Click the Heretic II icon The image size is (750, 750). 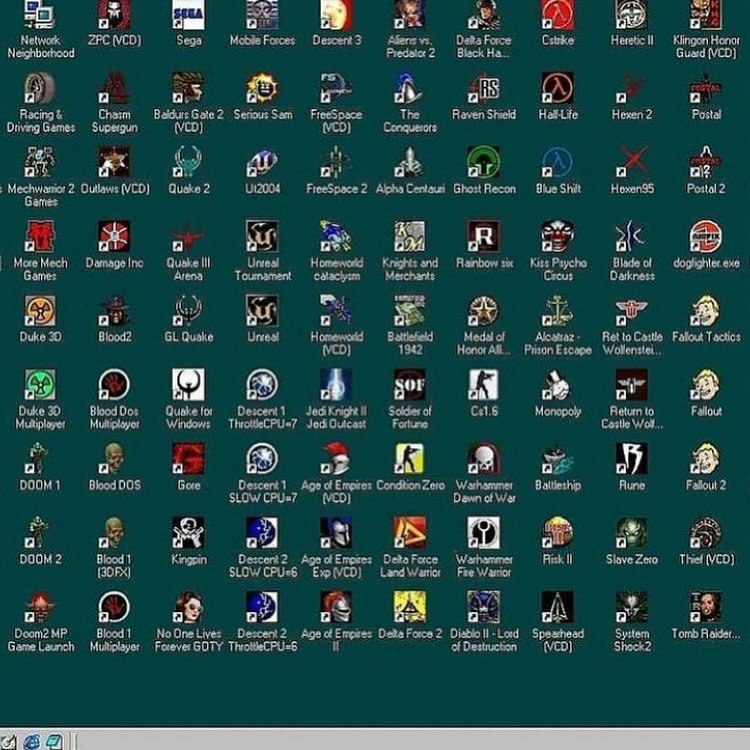click(x=631, y=14)
